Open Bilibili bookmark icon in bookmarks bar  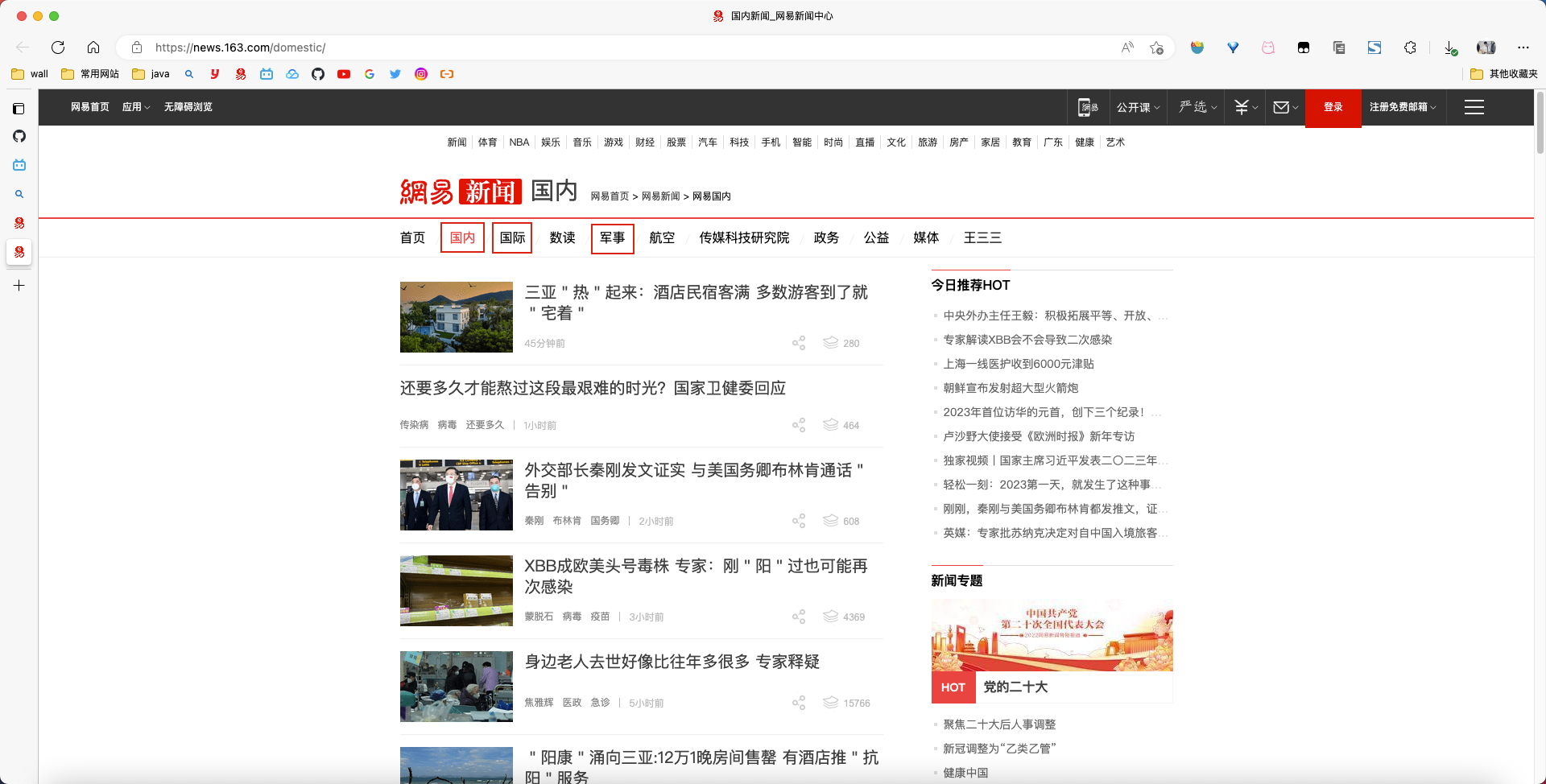click(x=267, y=74)
